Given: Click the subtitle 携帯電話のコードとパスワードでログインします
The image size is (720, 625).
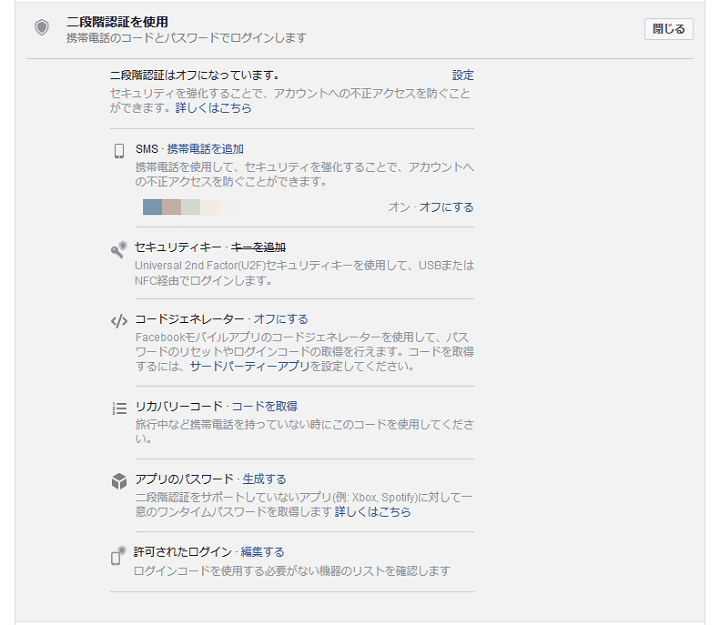Looking at the screenshot, I should pyautogui.click(x=186, y=38).
